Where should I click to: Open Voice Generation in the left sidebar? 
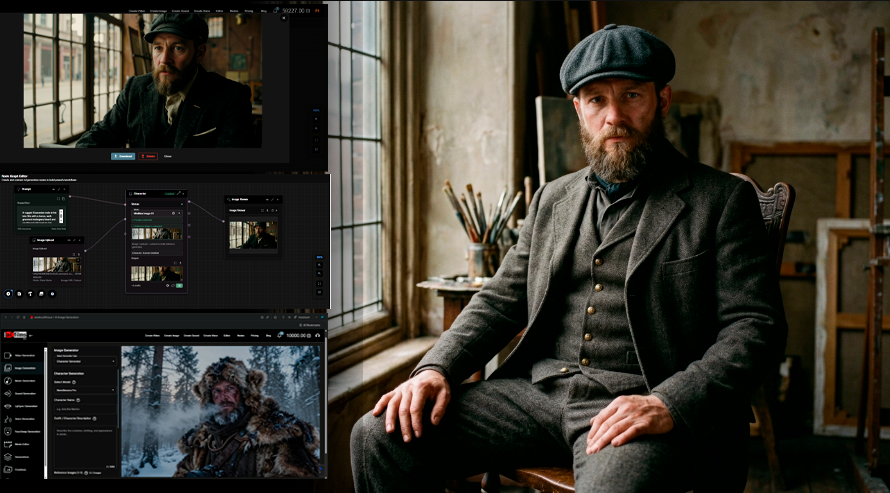click(23, 419)
